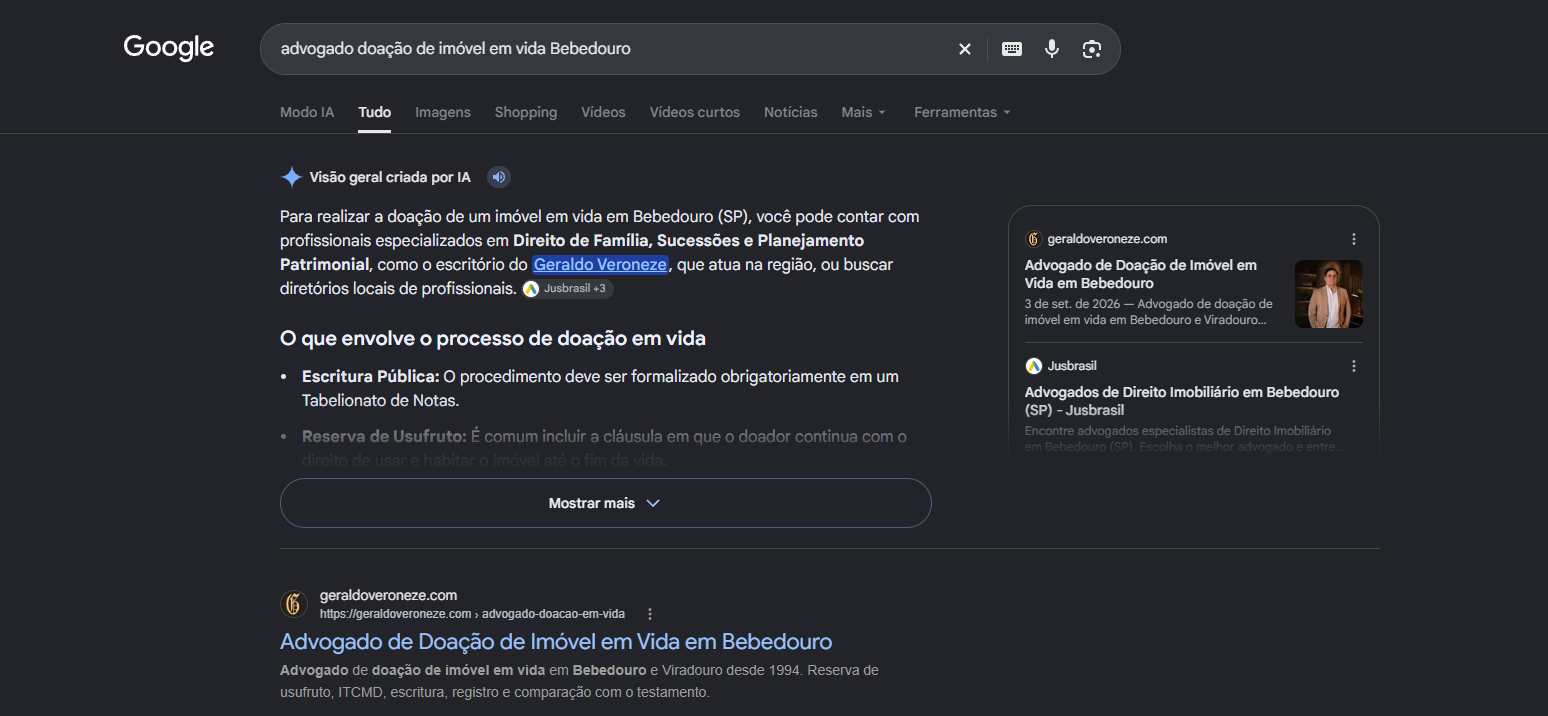Click Escritura Pública bullet text
Screen dimensions: 1548x716
(x=600, y=388)
